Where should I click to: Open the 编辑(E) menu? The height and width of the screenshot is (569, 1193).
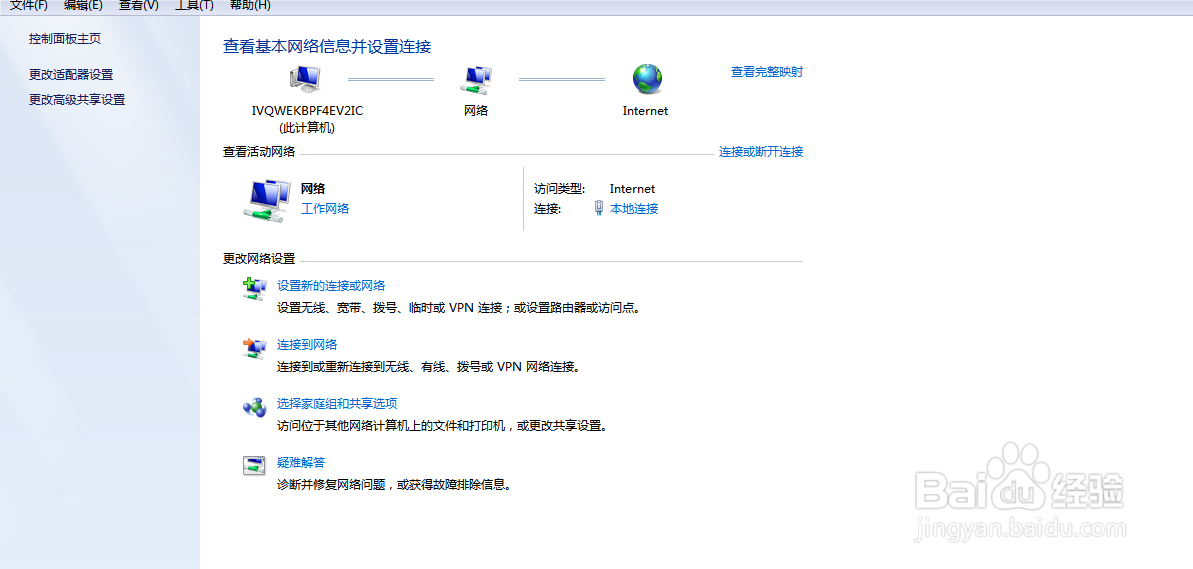pos(84,5)
